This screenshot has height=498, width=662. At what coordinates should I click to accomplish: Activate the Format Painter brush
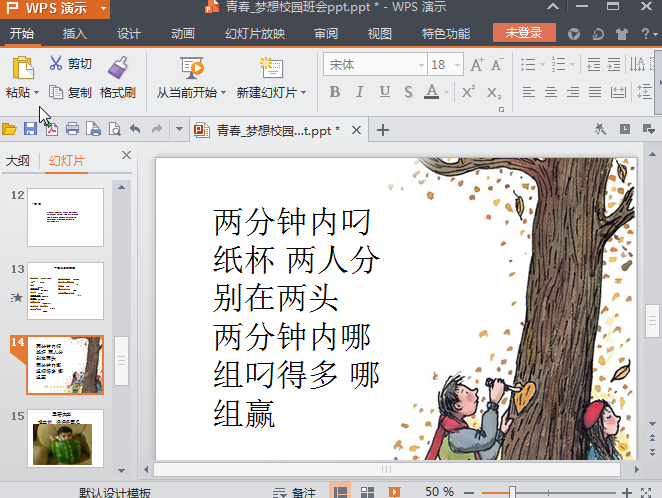pyautogui.click(x=118, y=68)
